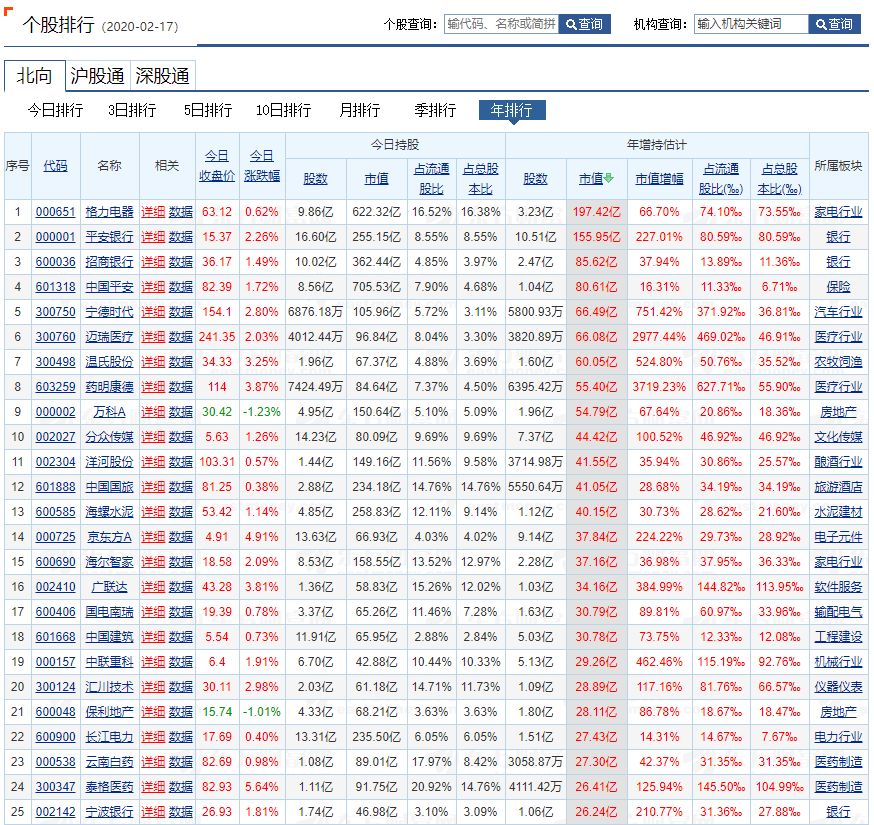Screen dimensions: 874x825
Task: Focus the institution keyword input field
Action: (751, 24)
